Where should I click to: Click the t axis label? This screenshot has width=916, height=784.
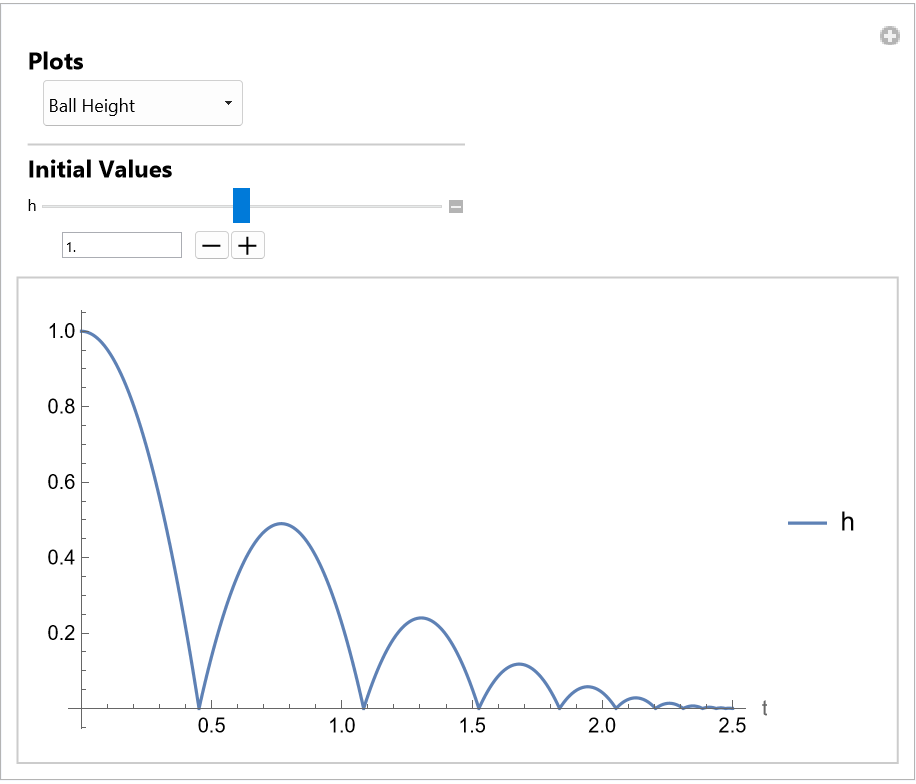coord(765,708)
